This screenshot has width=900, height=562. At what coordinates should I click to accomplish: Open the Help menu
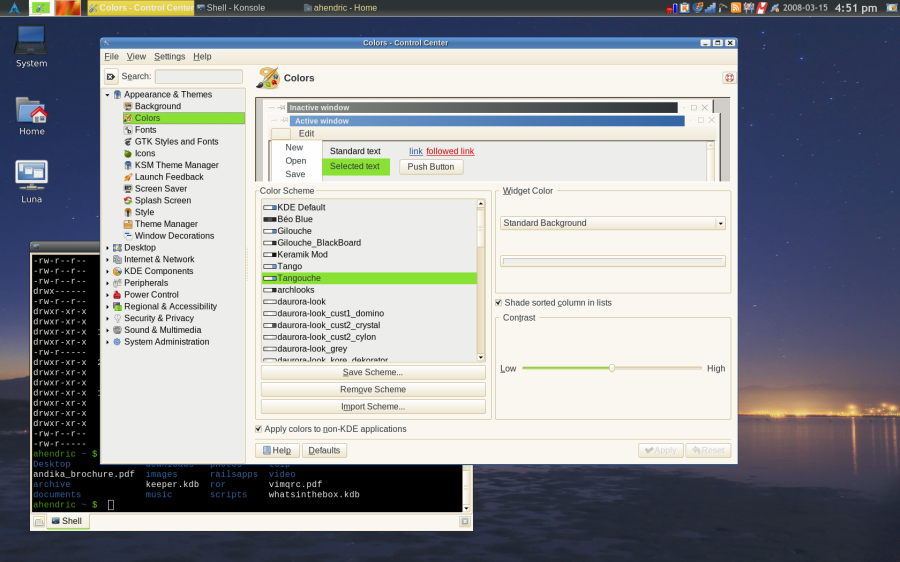pyautogui.click(x=202, y=56)
